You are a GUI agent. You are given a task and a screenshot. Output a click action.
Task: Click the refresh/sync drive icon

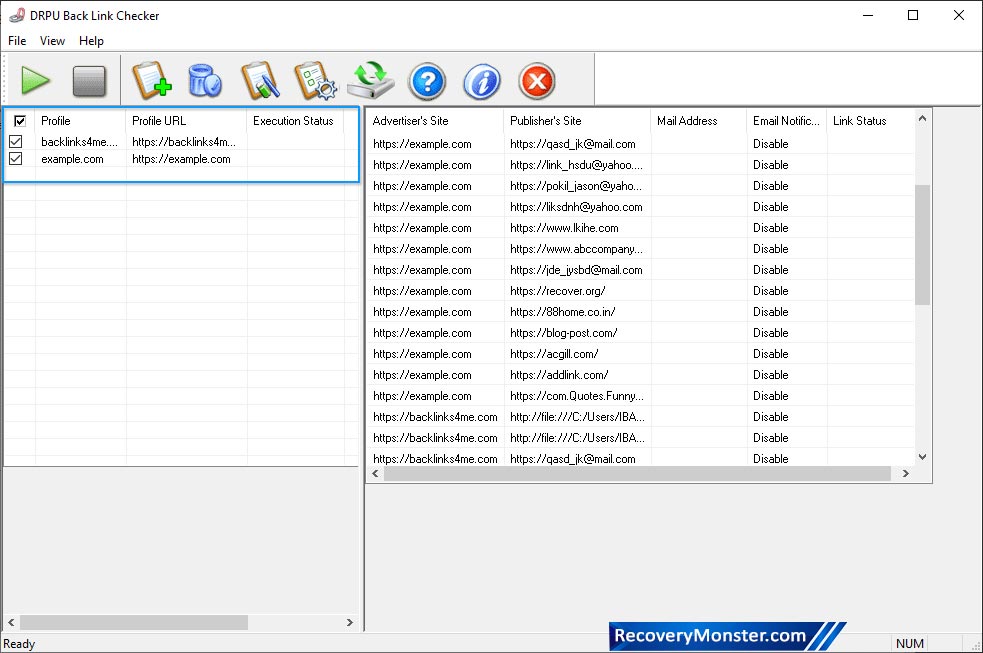(371, 81)
